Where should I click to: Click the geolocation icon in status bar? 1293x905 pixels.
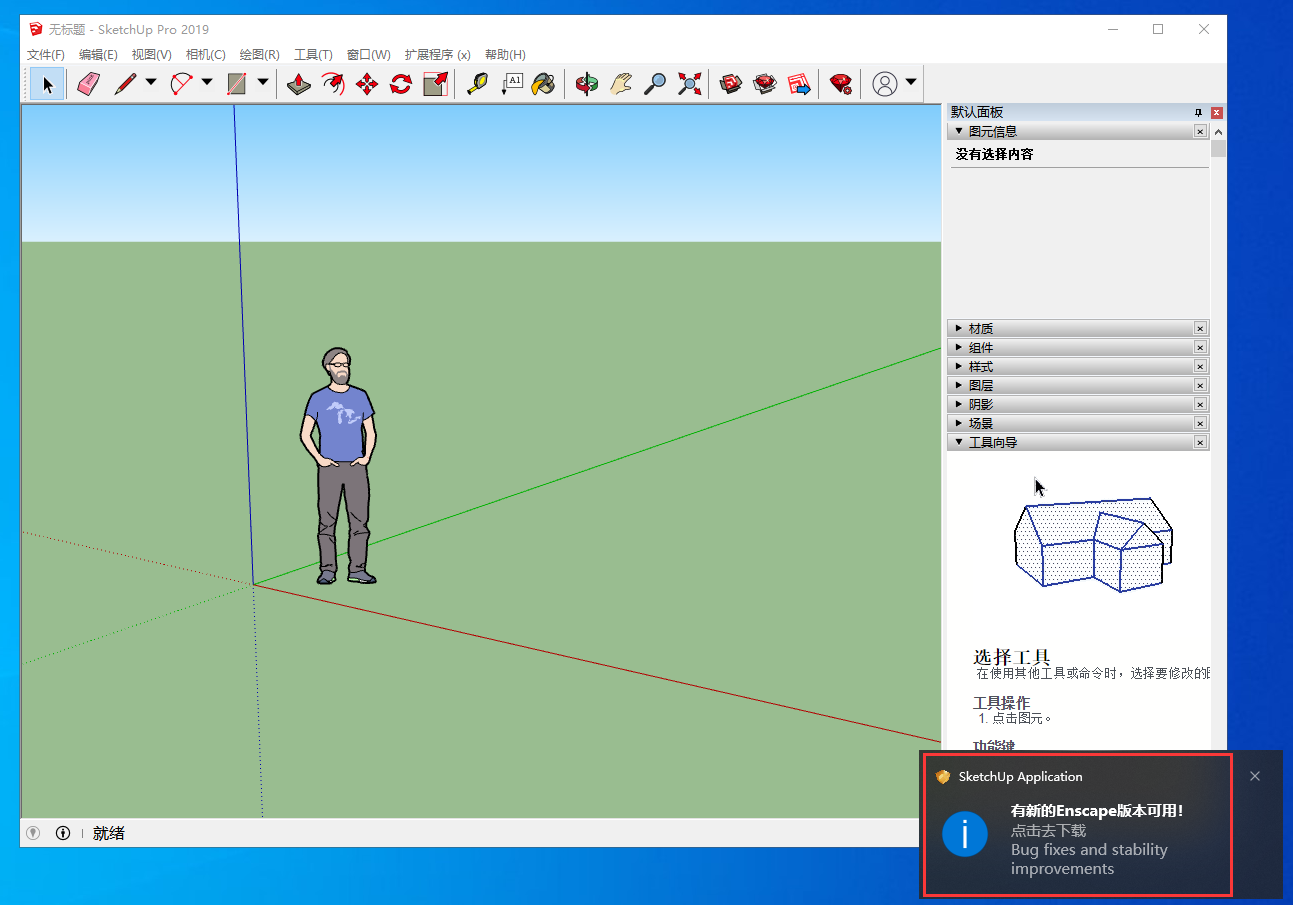pyautogui.click(x=33, y=833)
